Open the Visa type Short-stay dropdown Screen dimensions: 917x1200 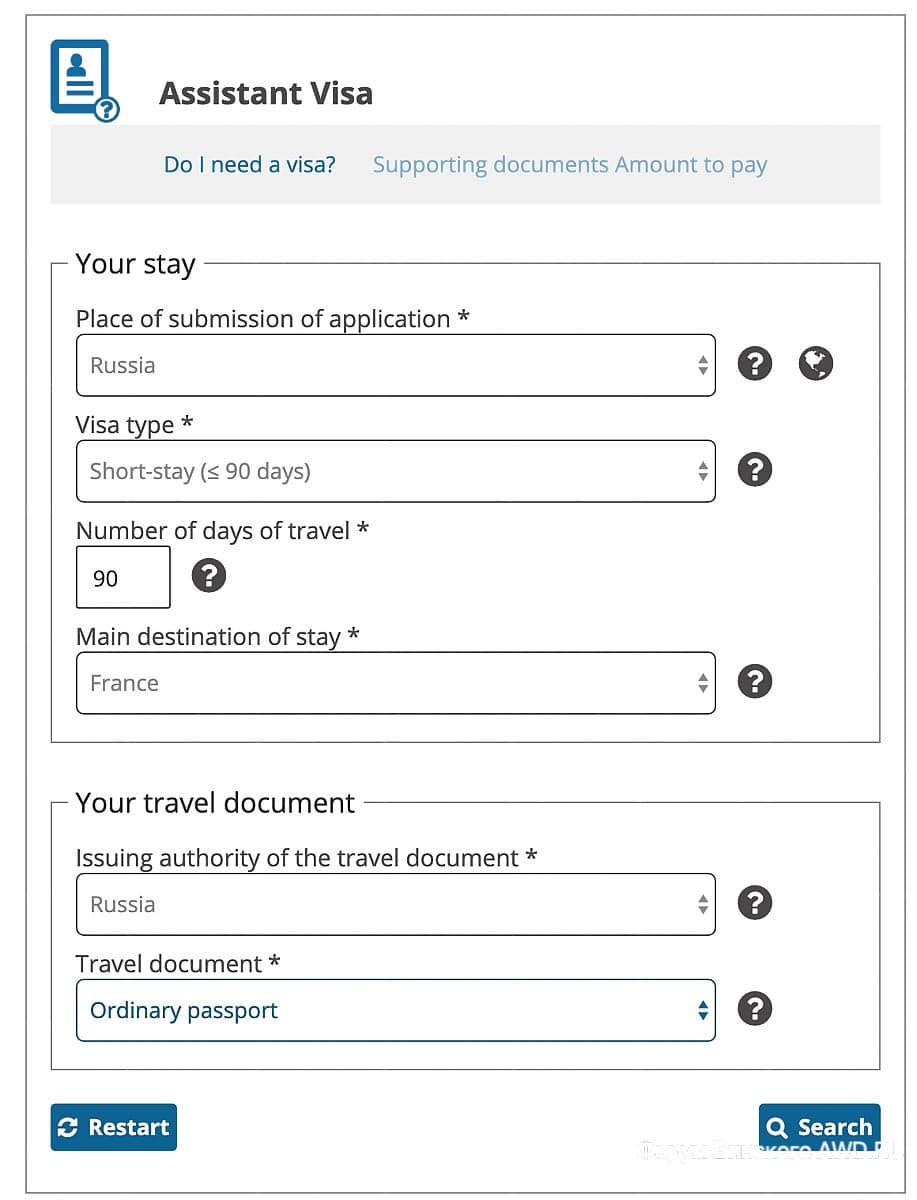coord(395,471)
